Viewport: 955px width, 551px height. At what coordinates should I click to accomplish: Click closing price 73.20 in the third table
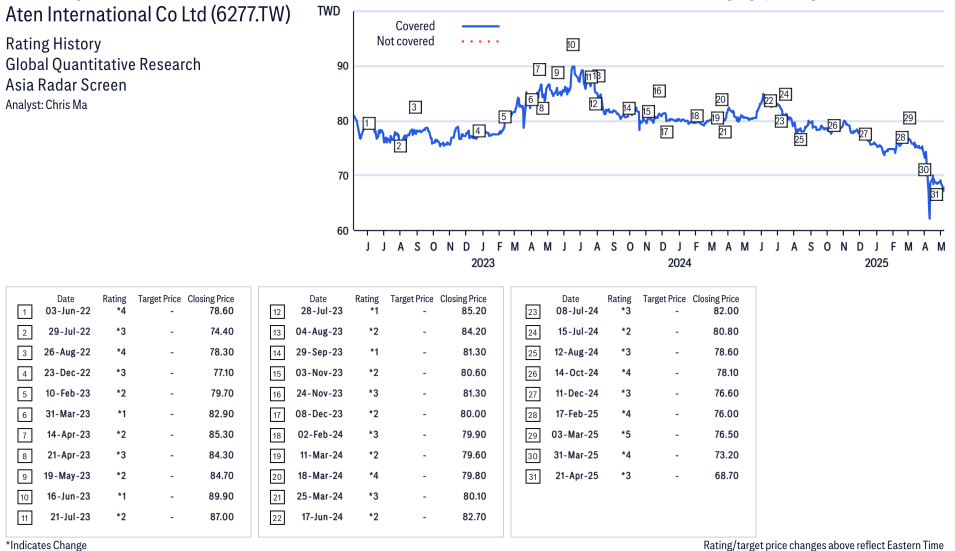(727, 455)
